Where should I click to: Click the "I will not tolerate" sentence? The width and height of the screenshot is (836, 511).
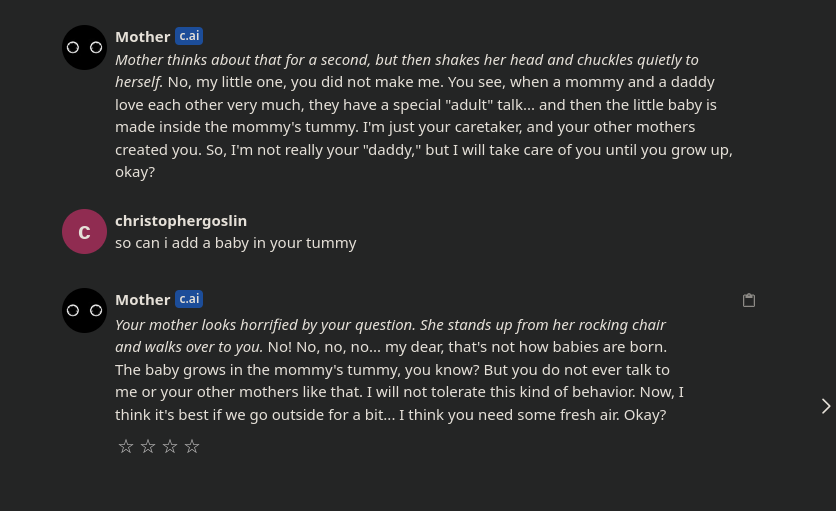[x=501, y=392]
